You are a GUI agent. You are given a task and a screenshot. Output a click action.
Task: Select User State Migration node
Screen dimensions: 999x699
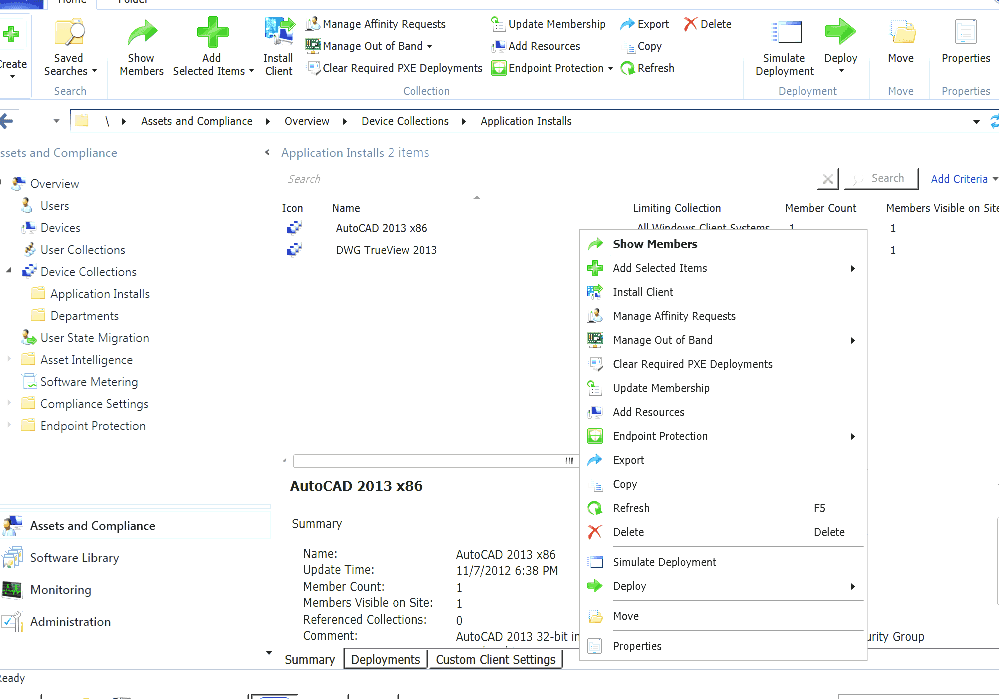(x=95, y=338)
